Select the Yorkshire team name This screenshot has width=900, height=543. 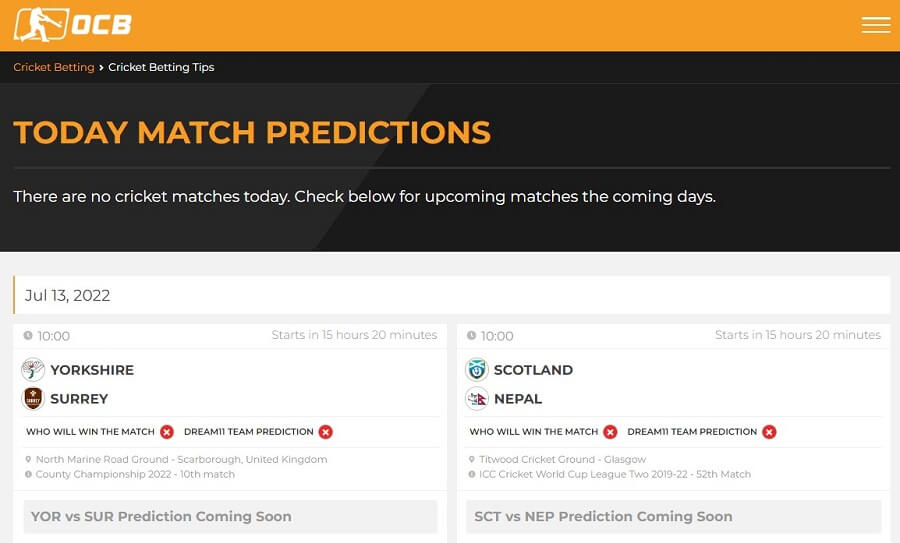pyautogui.click(x=92, y=370)
